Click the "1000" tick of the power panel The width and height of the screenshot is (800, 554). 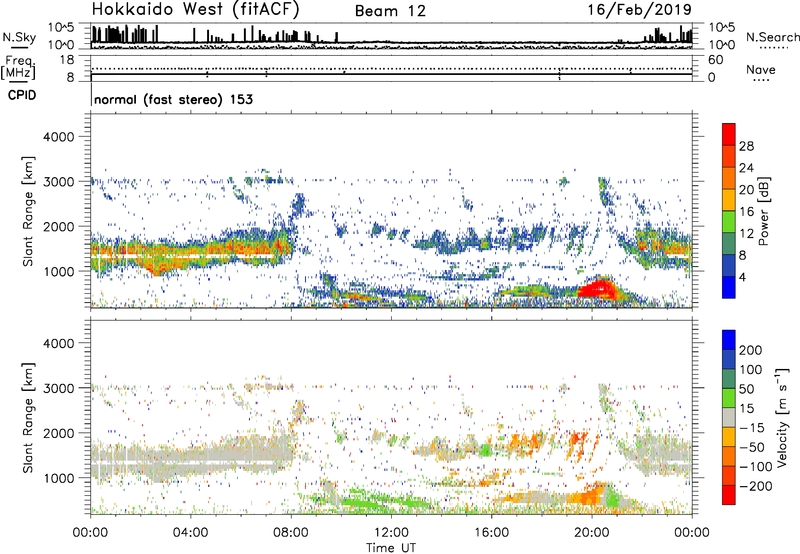(x=58, y=271)
